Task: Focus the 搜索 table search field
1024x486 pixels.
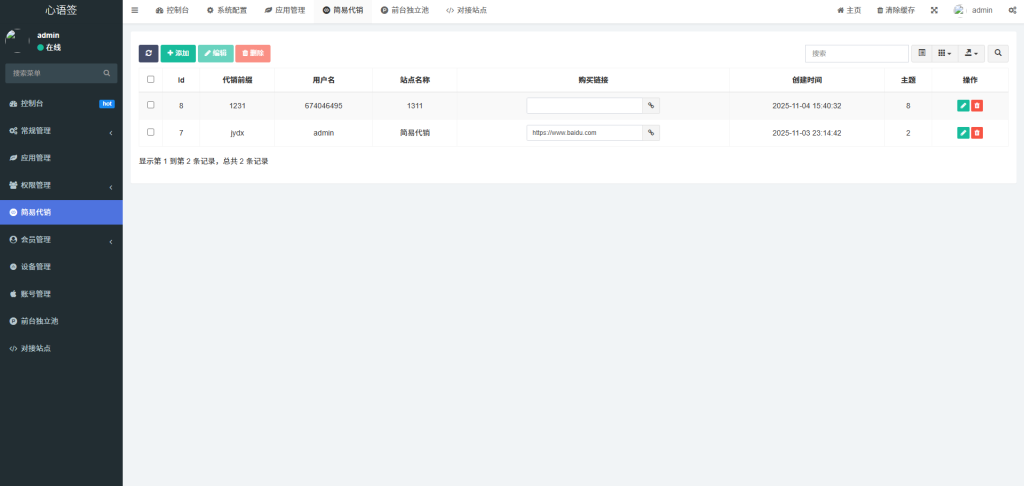Action: pyautogui.click(x=857, y=54)
